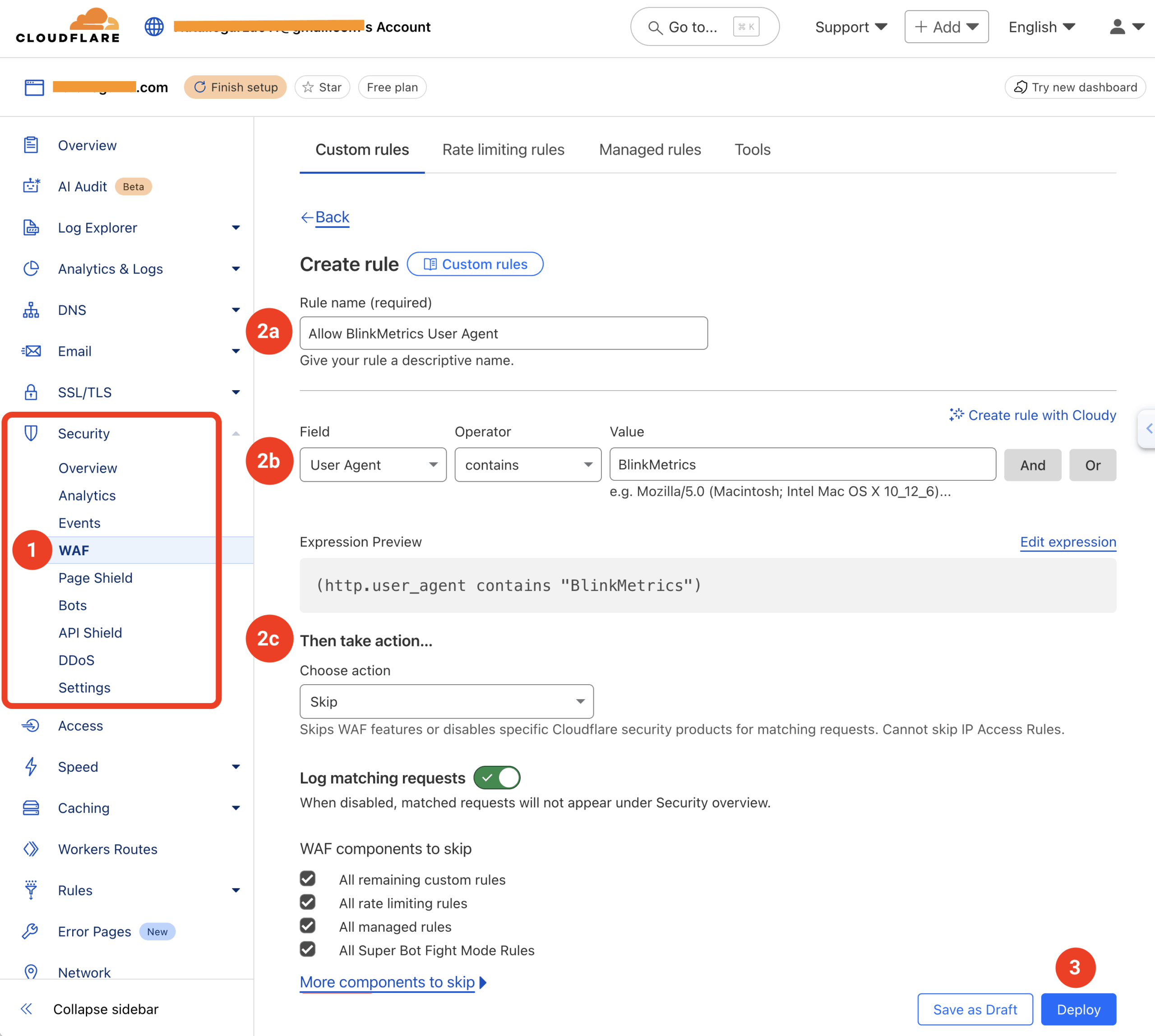
Task: Click the SSL/TLS lock icon
Action: [31, 392]
